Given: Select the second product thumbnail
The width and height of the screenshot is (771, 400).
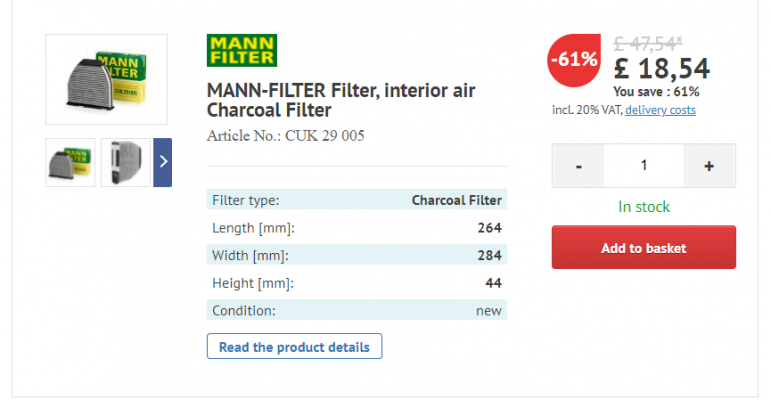Looking at the screenshot, I should 125,161.
